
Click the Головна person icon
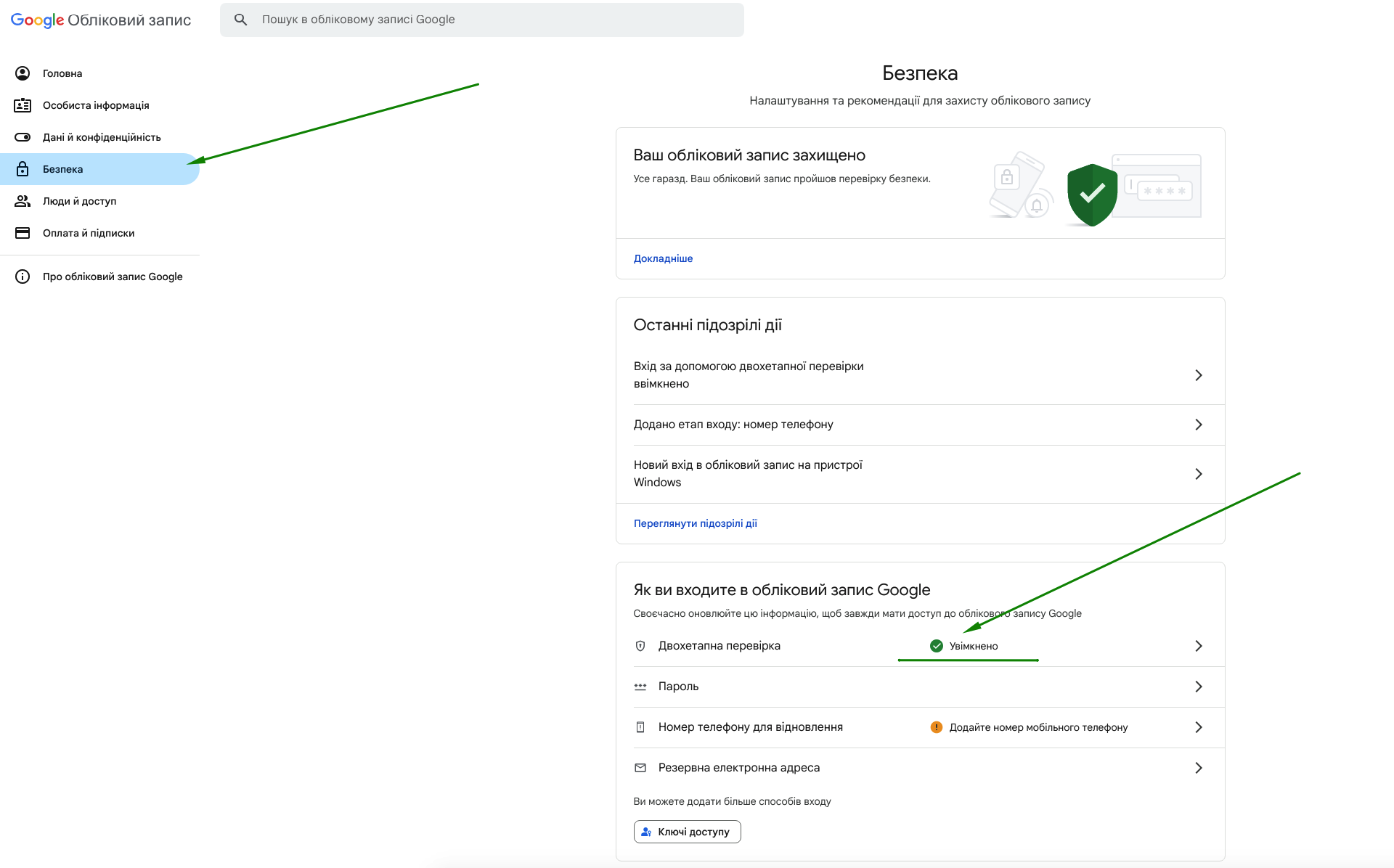click(x=23, y=73)
